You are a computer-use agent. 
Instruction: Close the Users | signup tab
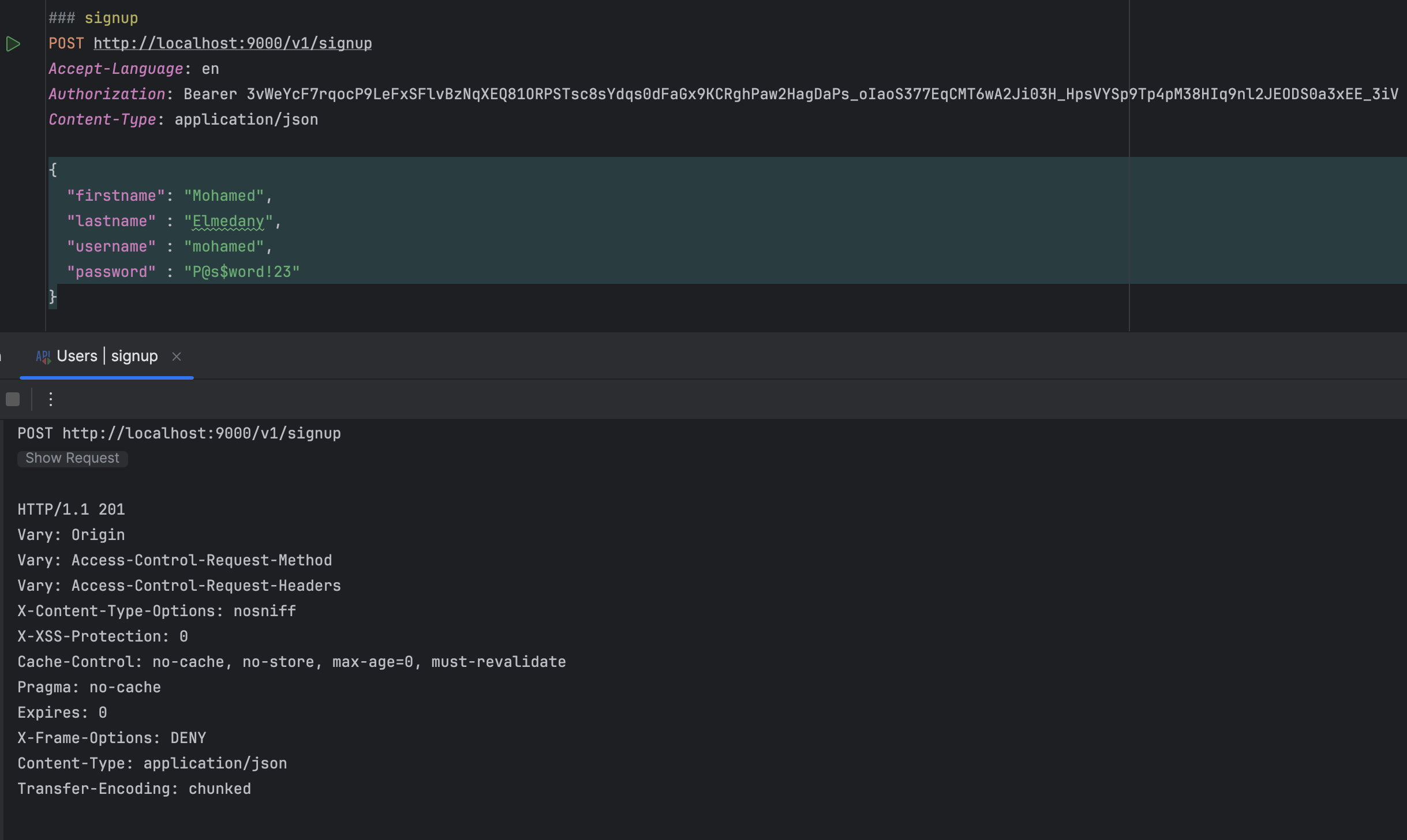point(177,357)
